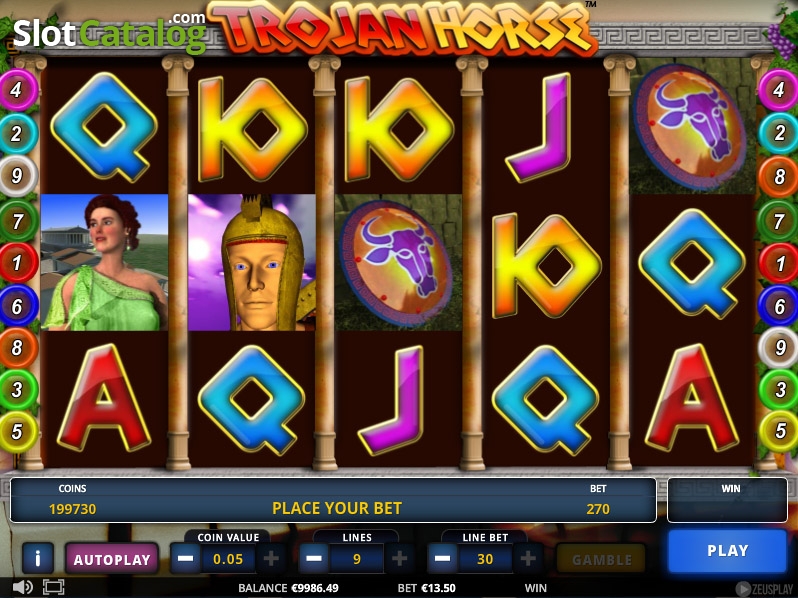Select payline 1 marker on right side

778,263
